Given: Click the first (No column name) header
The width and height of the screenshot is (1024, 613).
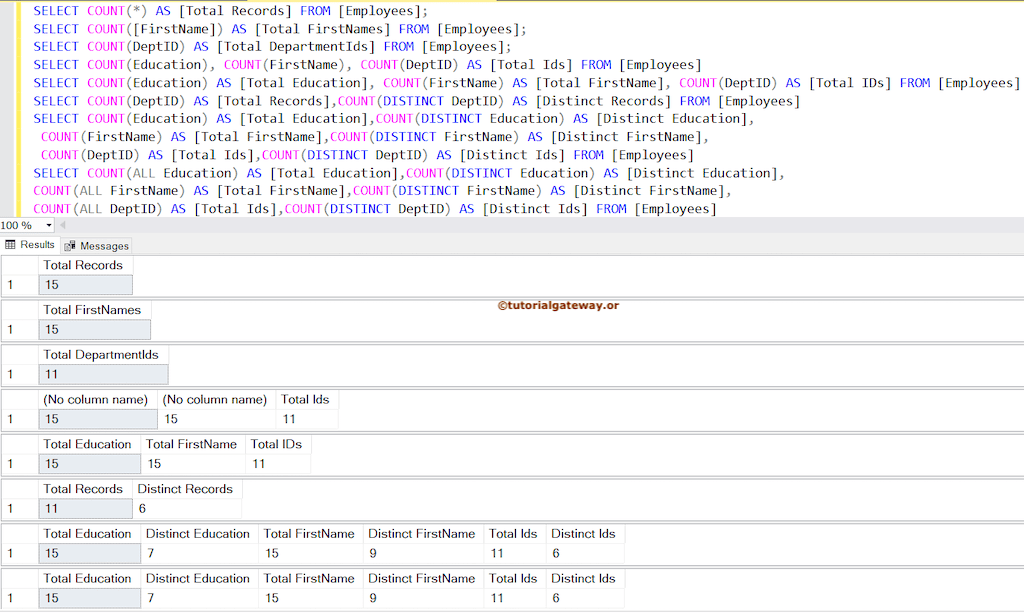Looking at the screenshot, I should [x=95, y=399].
